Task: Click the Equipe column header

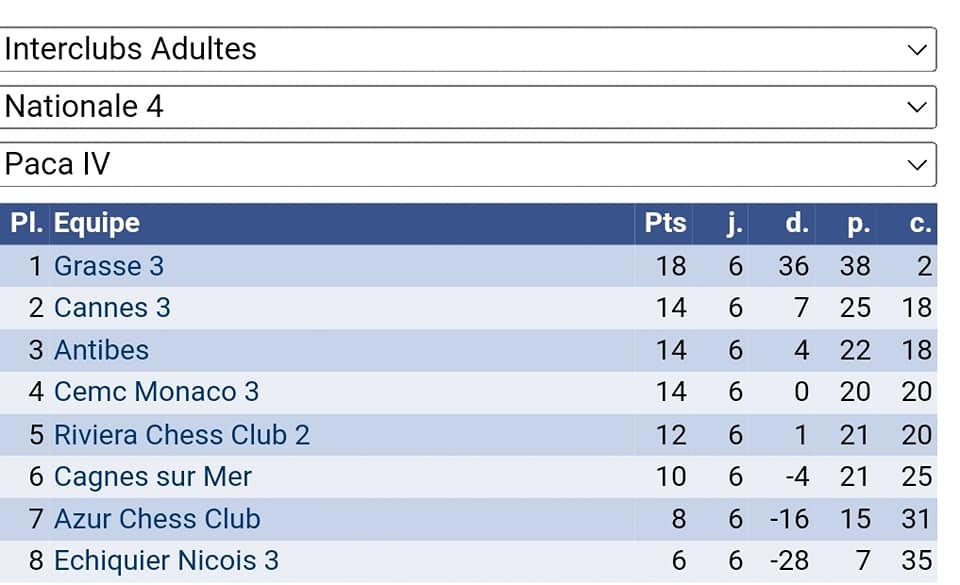Action: pos(97,223)
